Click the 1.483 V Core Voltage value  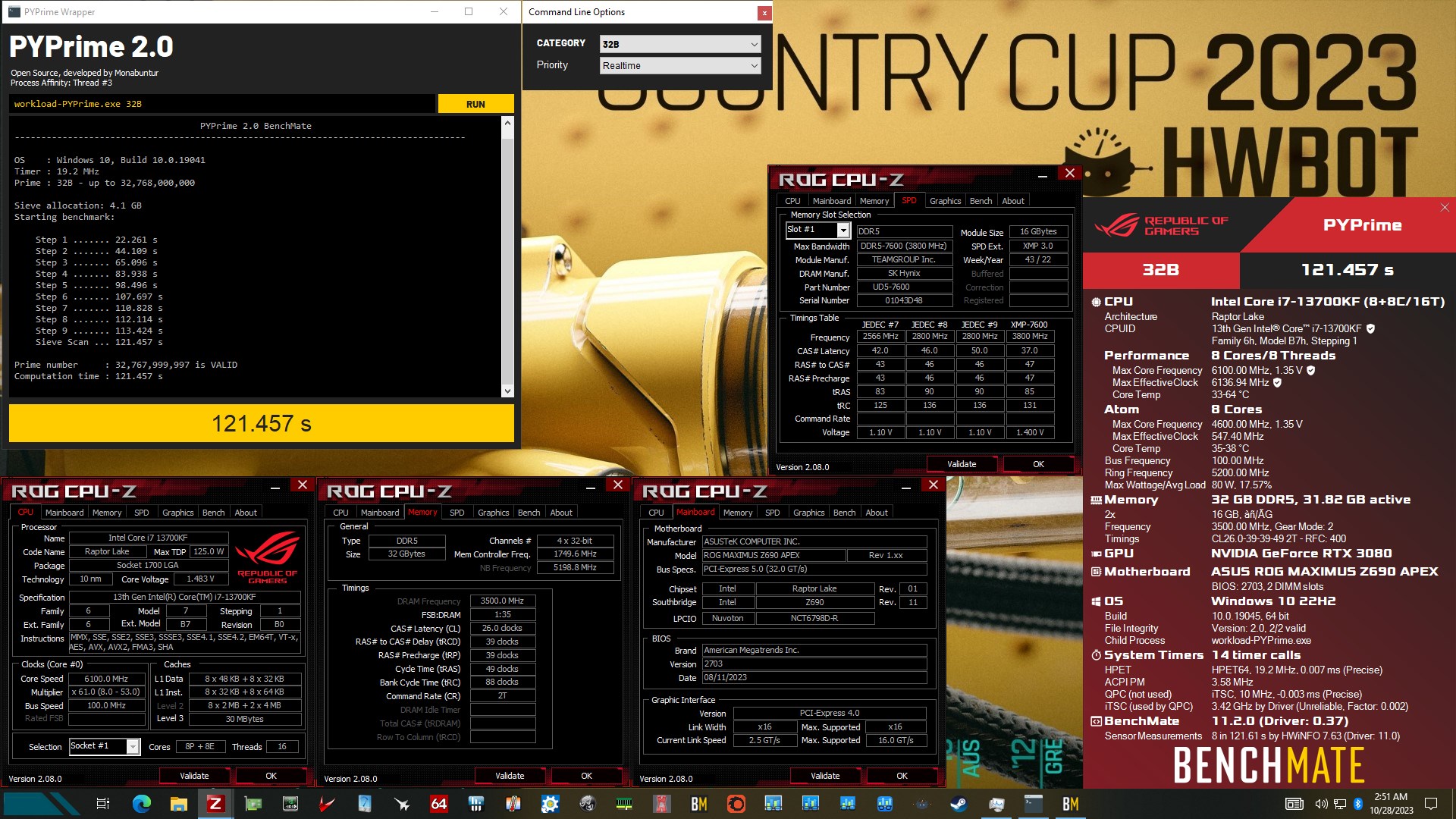tap(200, 579)
